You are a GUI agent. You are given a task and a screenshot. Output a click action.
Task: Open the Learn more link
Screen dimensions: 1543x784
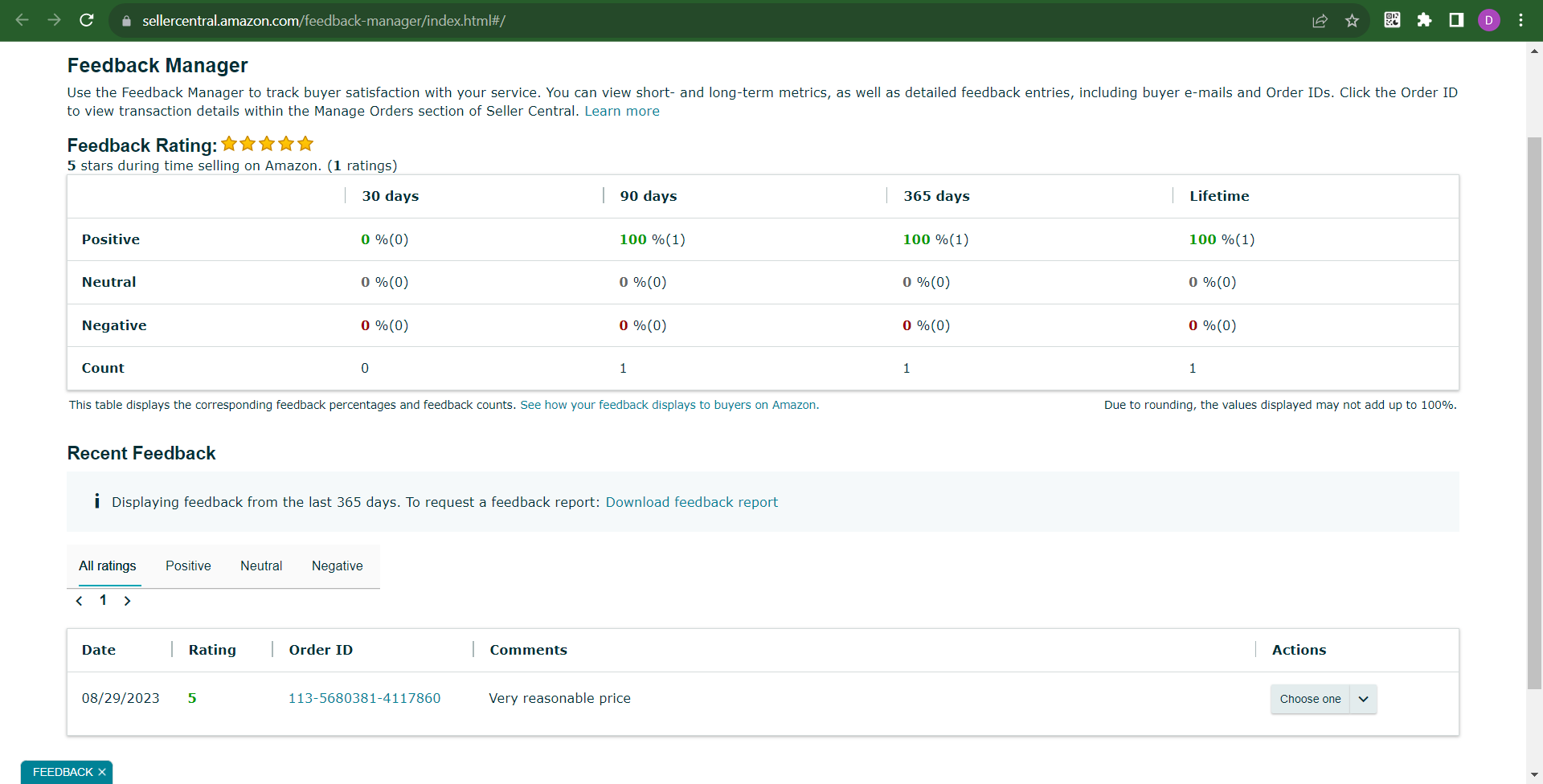point(622,111)
